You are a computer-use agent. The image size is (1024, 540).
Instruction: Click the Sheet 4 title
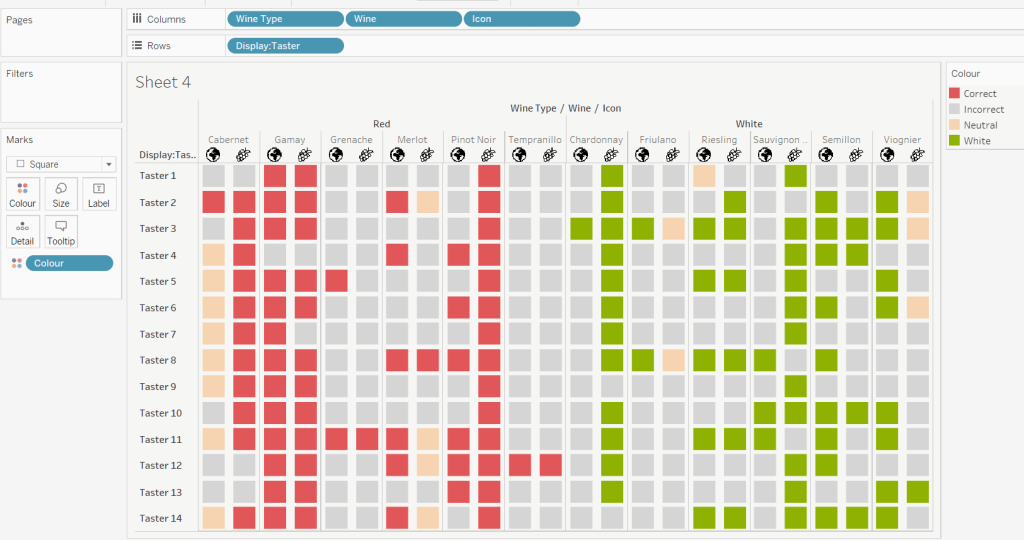click(163, 82)
